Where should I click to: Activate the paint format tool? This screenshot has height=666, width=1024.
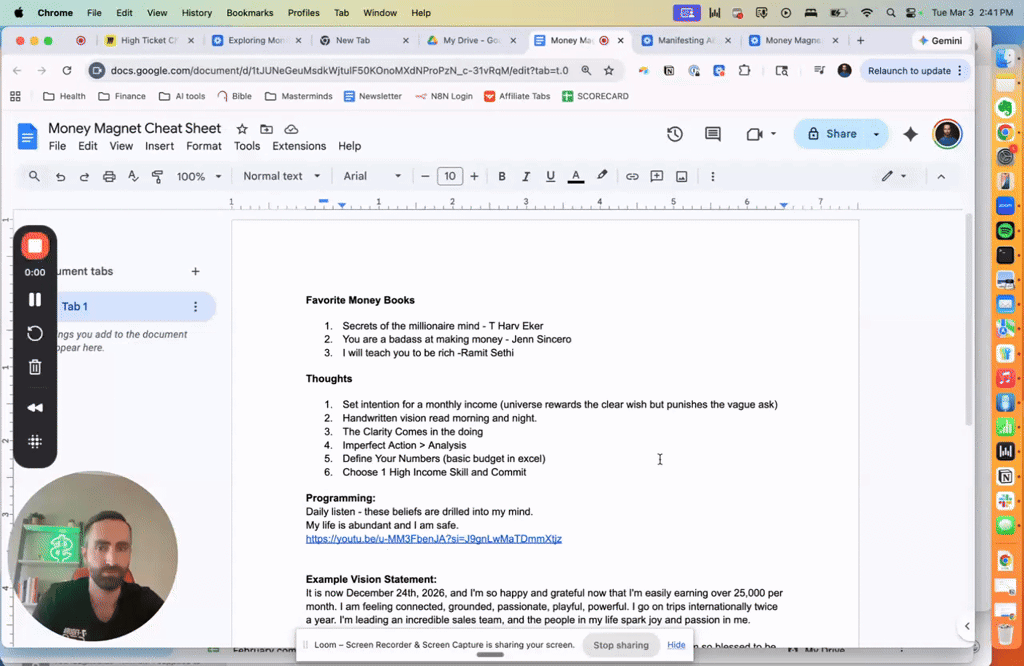click(157, 176)
